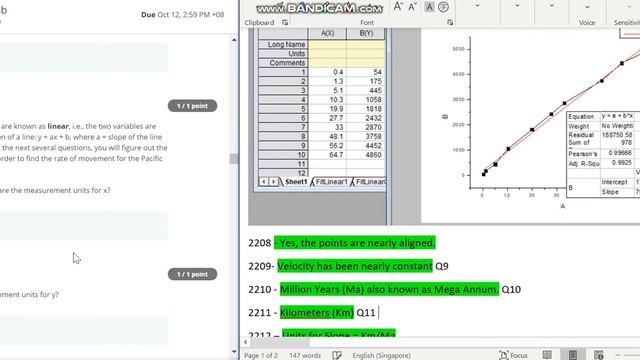Click the cell with value 2432

click(366, 118)
